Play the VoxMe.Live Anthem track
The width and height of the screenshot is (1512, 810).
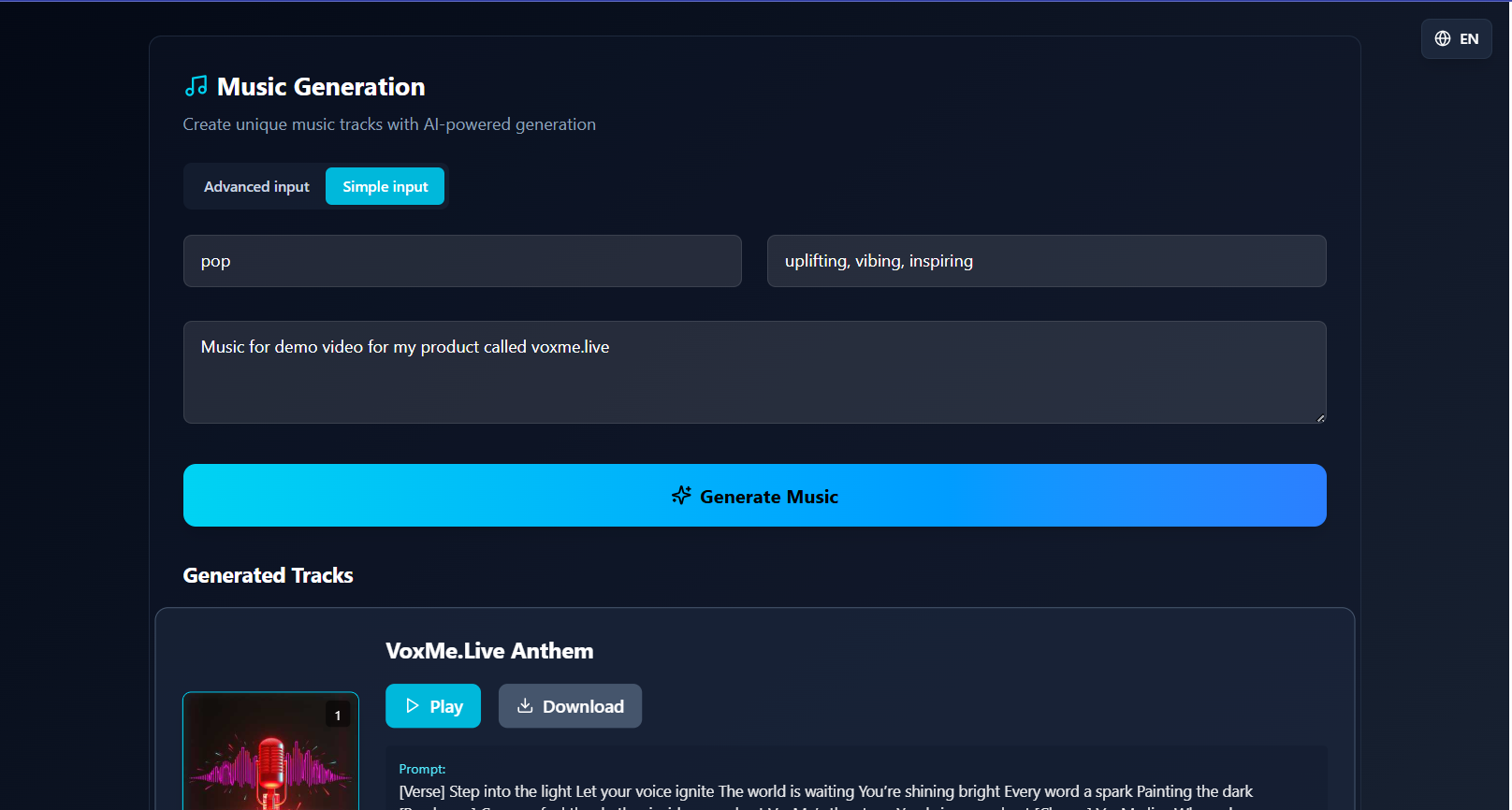433,706
